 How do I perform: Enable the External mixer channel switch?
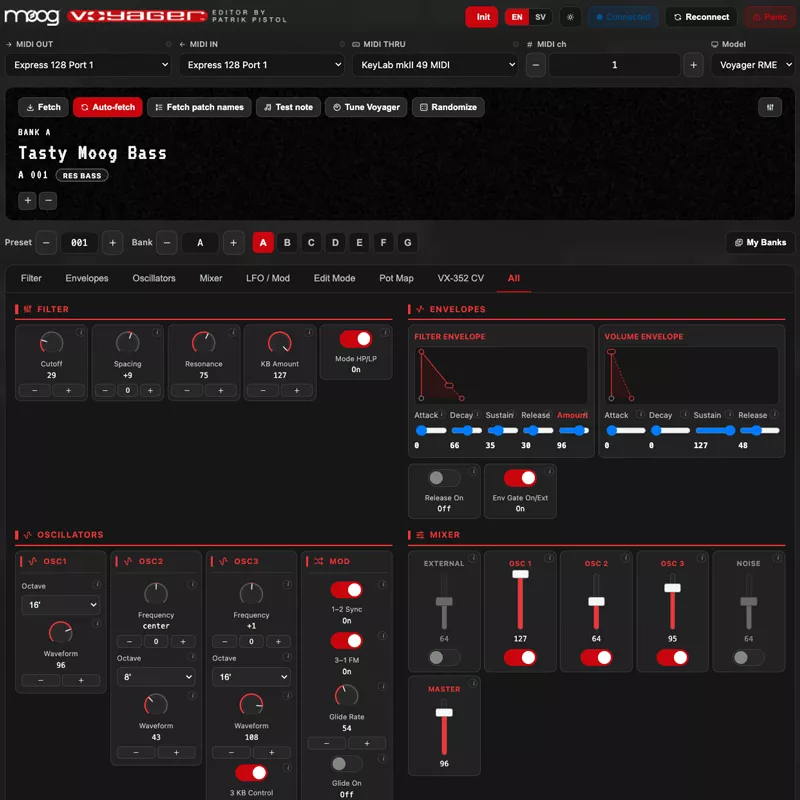click(x=444, y=657)
